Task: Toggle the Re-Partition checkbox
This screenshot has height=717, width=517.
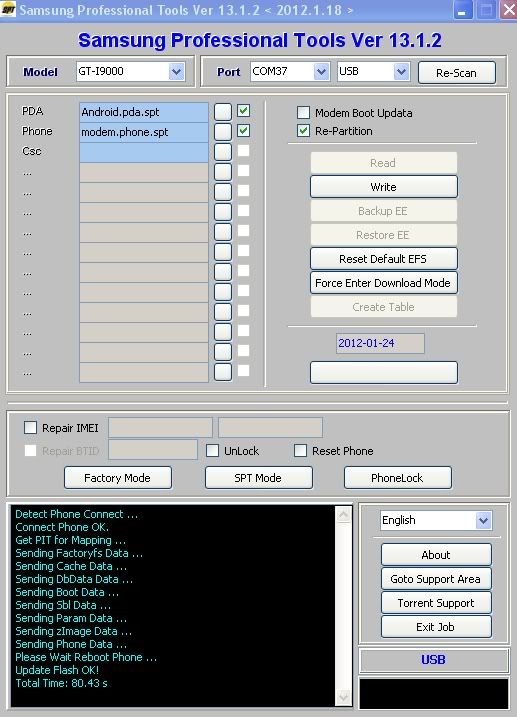Action: click(303, 131)
